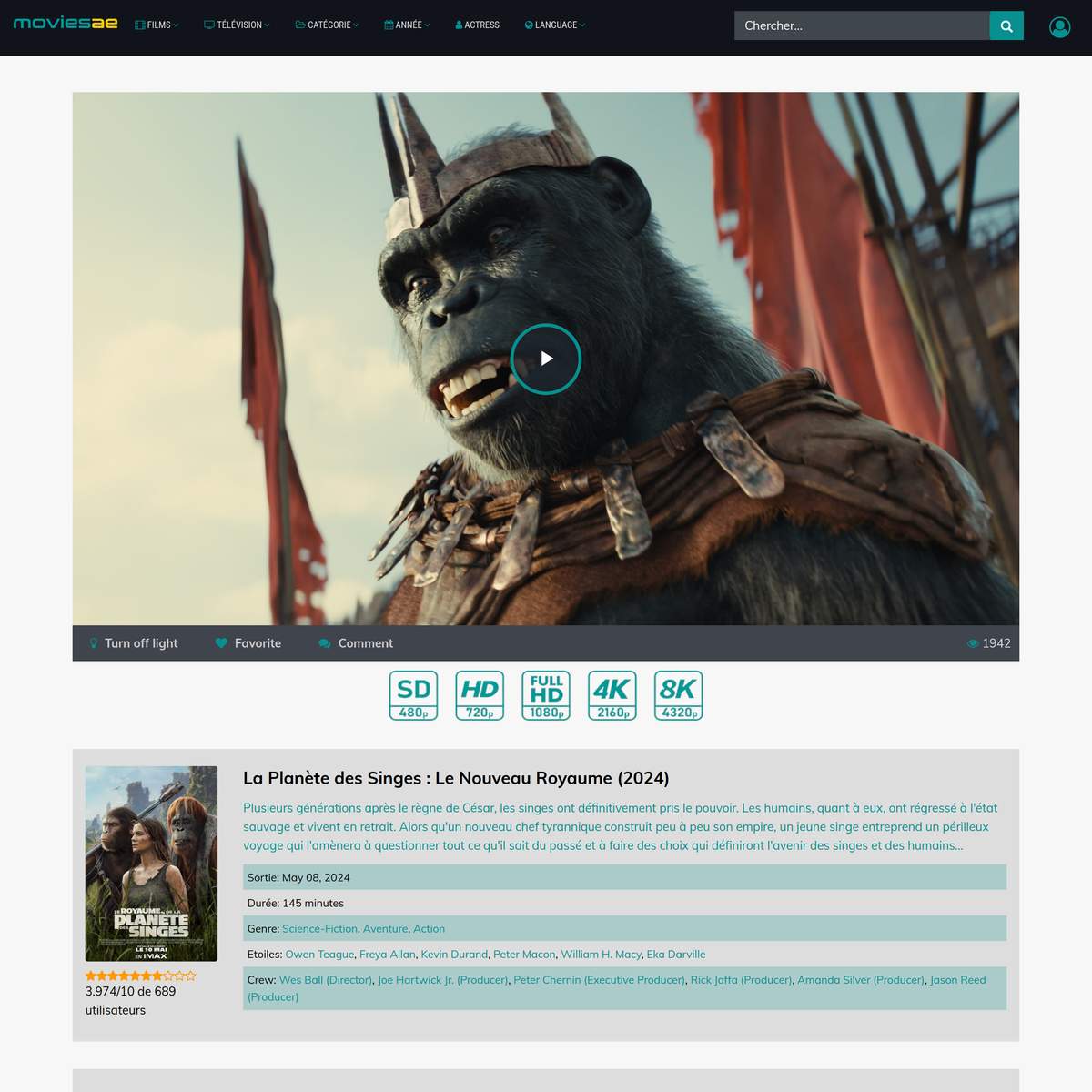View actor Kevin Durand's page
This screenshot has height=1092, width=1092.
click(x=454, y=955)
